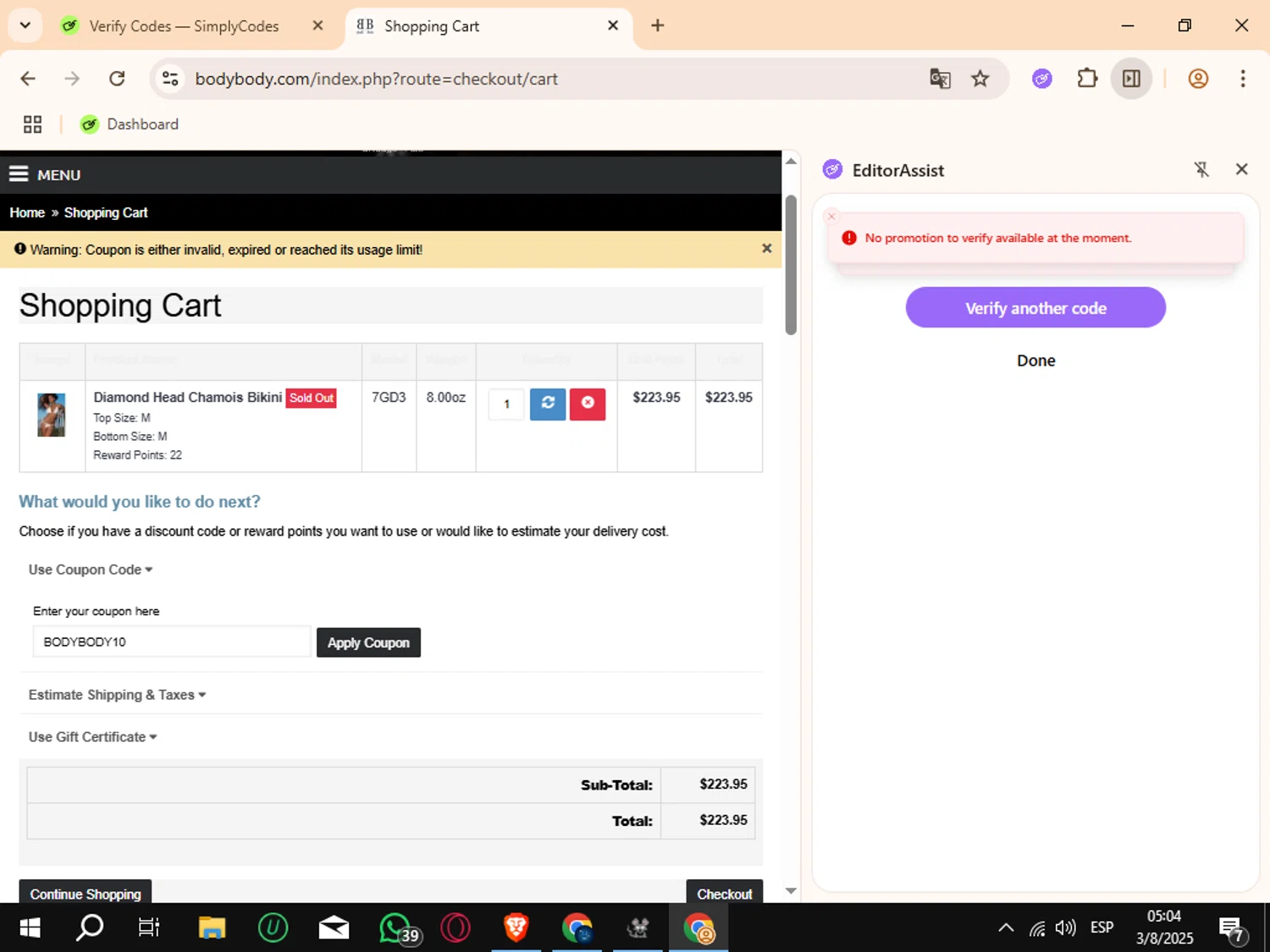Expand Use Gift Certificate section
1270x952 pixels.
pos(92,737)
